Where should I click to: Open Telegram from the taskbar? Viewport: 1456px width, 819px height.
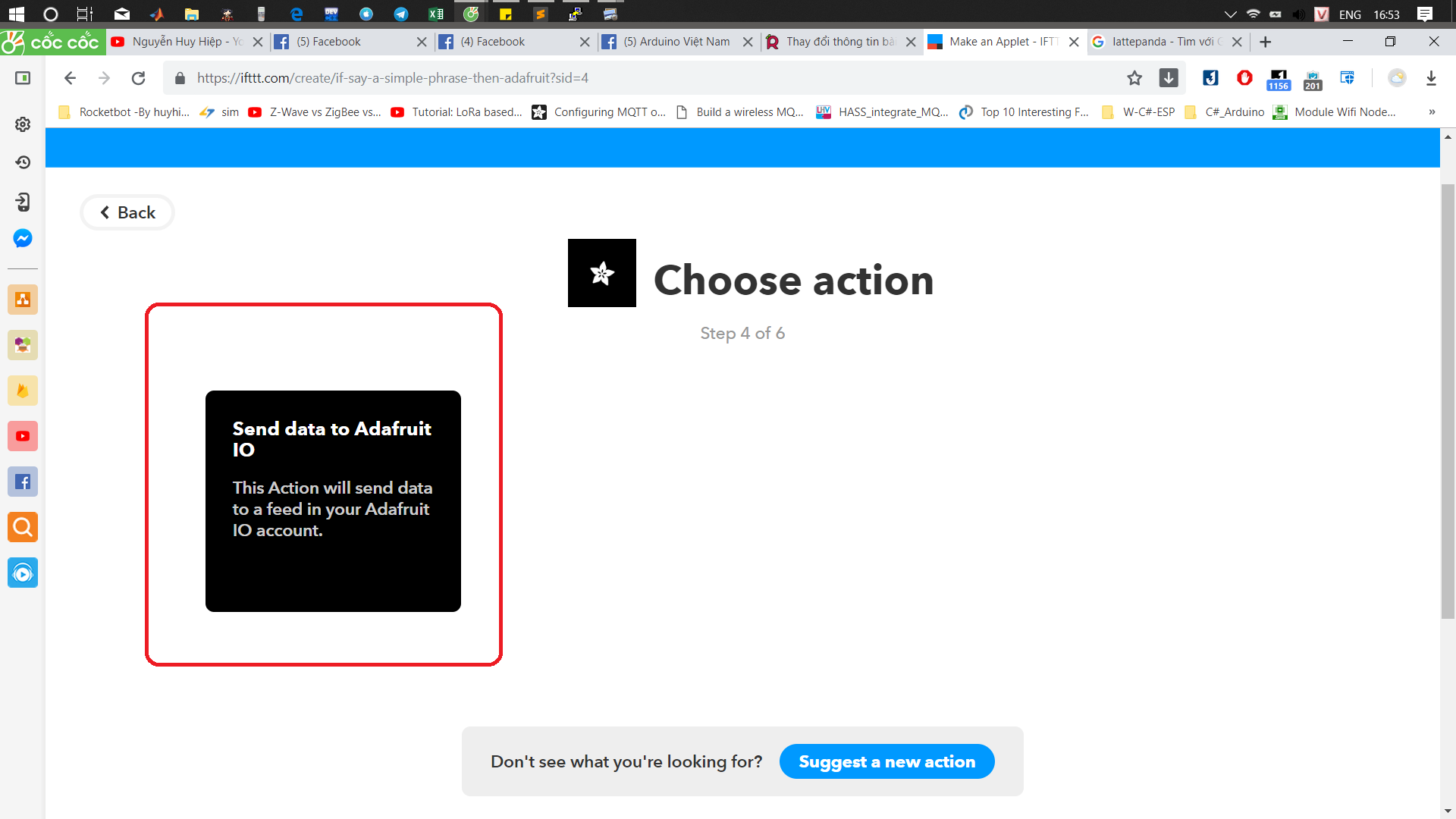point(401,14)
